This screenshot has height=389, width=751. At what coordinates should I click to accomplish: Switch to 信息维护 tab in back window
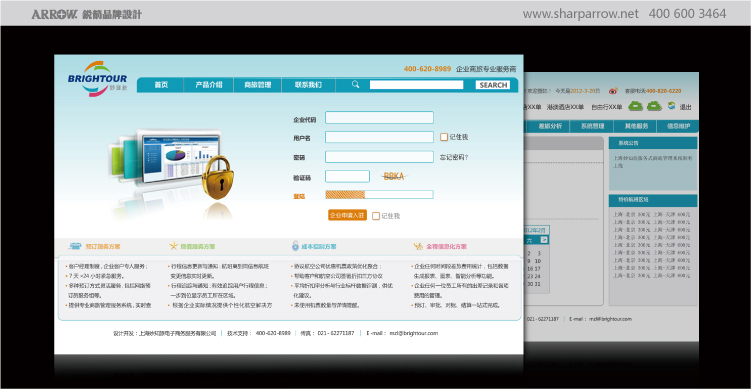coord(678,126)
